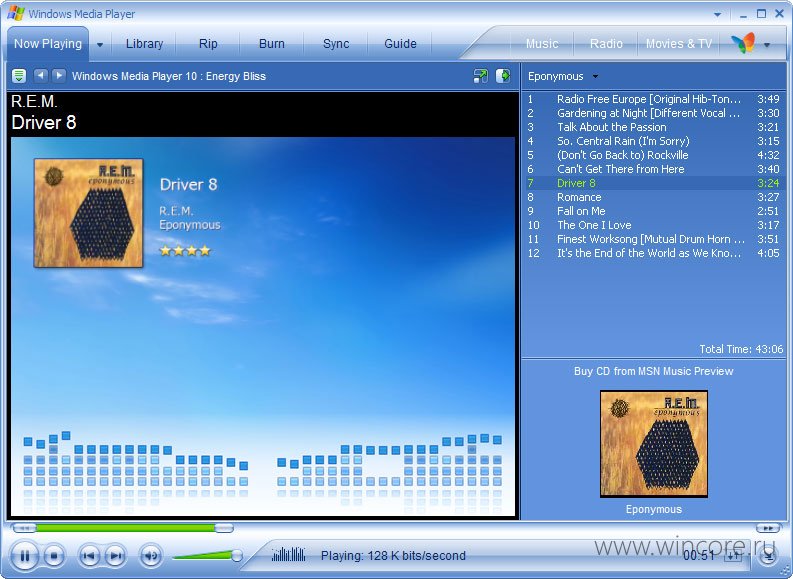This screenshot has height=579, width=793.
Task: Switch to skin mode via bottom-right icon
Action: click(x=768, y=556)
